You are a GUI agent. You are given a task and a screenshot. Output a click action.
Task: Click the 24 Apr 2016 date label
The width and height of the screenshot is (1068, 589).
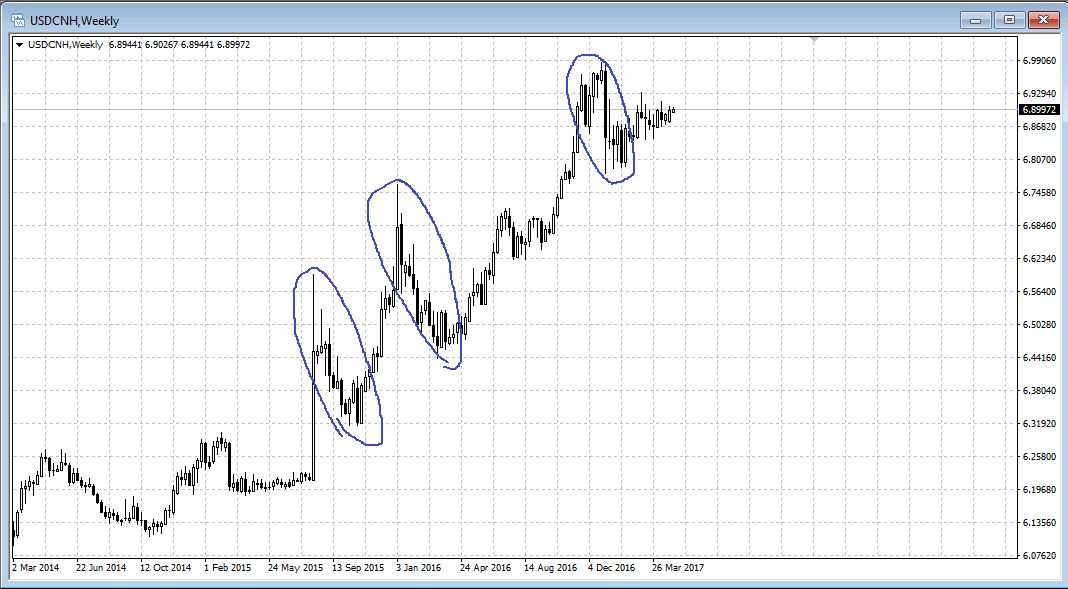(x=485, y=568)
